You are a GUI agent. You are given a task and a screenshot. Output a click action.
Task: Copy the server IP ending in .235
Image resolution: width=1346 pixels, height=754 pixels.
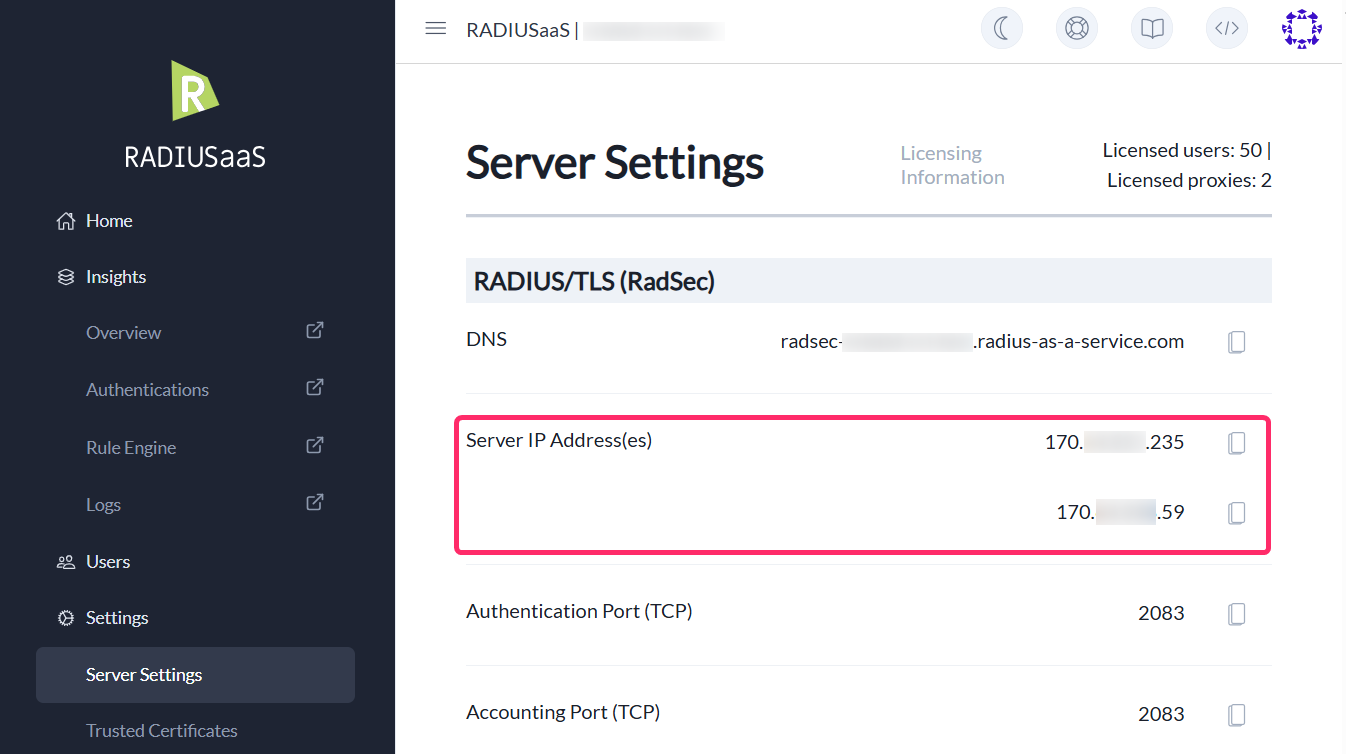pyautogui.click(x=1236, y=443)
